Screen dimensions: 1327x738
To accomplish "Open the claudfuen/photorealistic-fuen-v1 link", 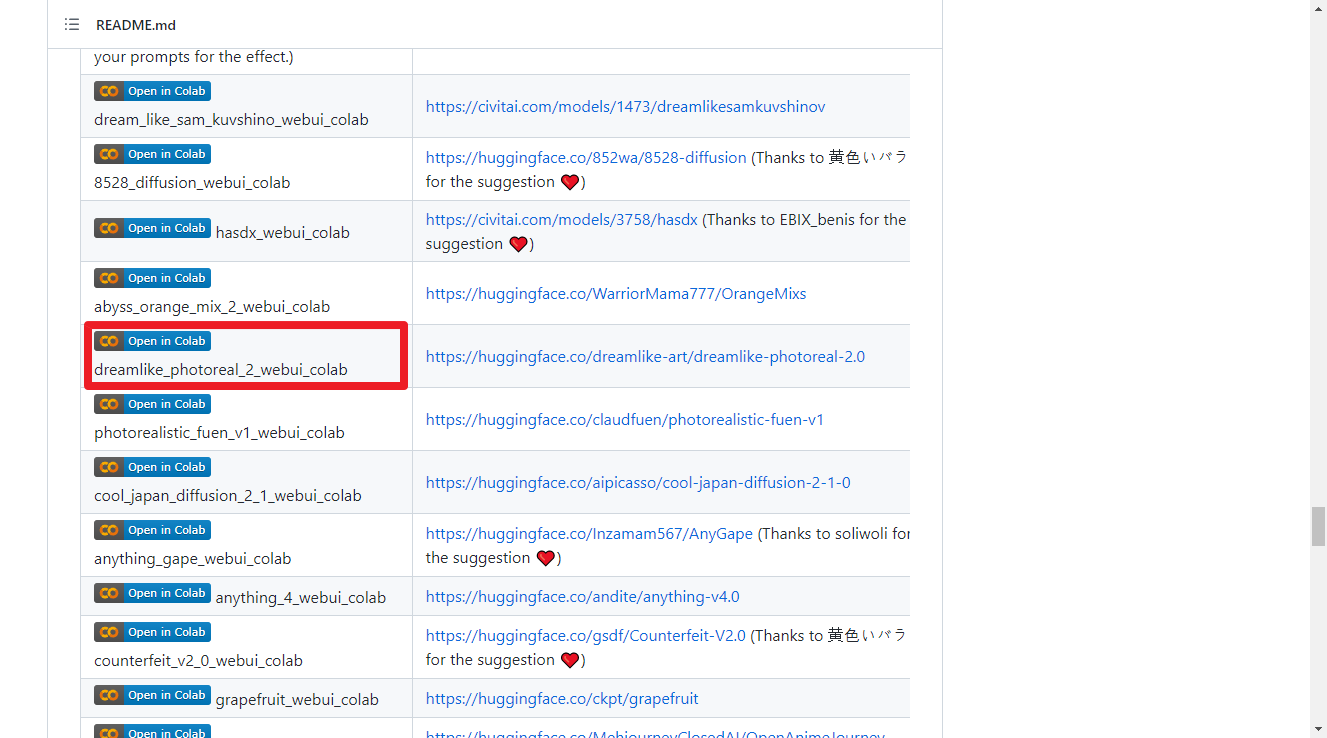I will [x=625, y=420].
